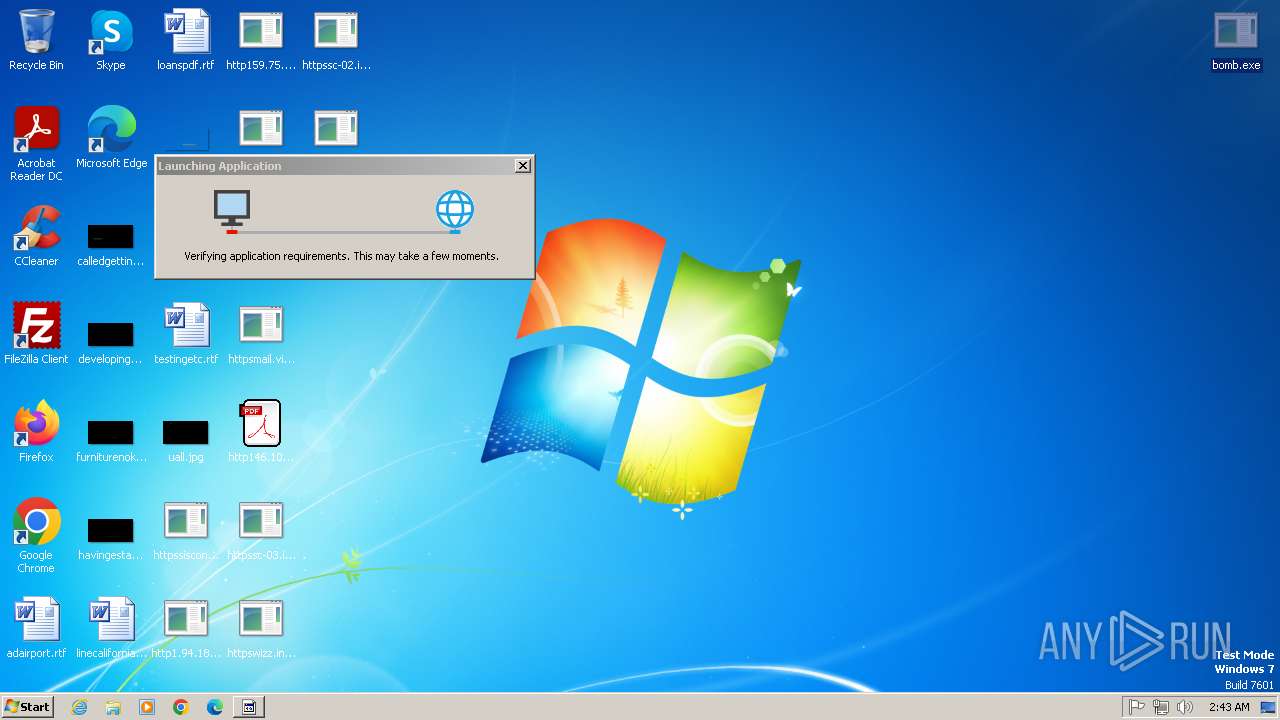Open the Google Chrome desktop shortcut
Viewport: 1280px width, 720px height.
pyautogui.click(x=36, y=536)
